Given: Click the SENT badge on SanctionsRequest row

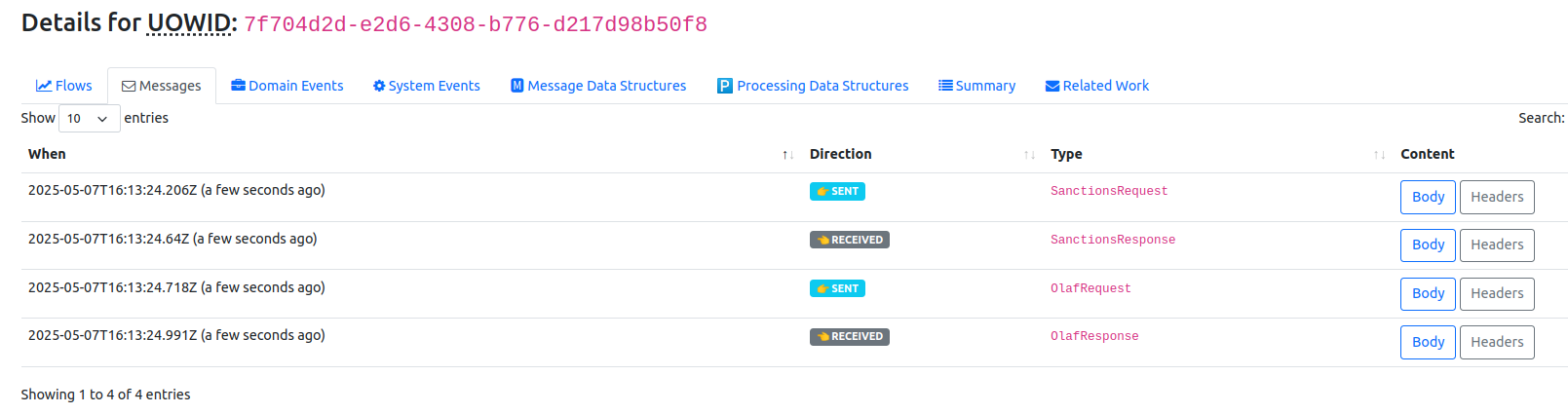Looking at the screenshot, I should pos(837,192).
